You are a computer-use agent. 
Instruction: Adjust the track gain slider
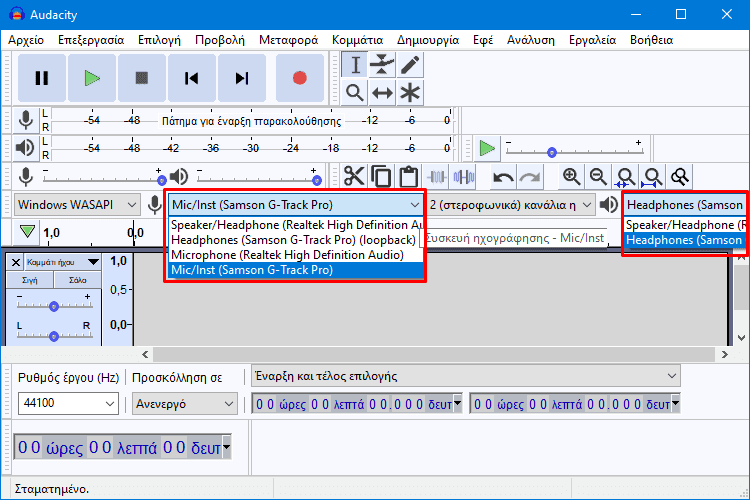click(x=54, y=305)
